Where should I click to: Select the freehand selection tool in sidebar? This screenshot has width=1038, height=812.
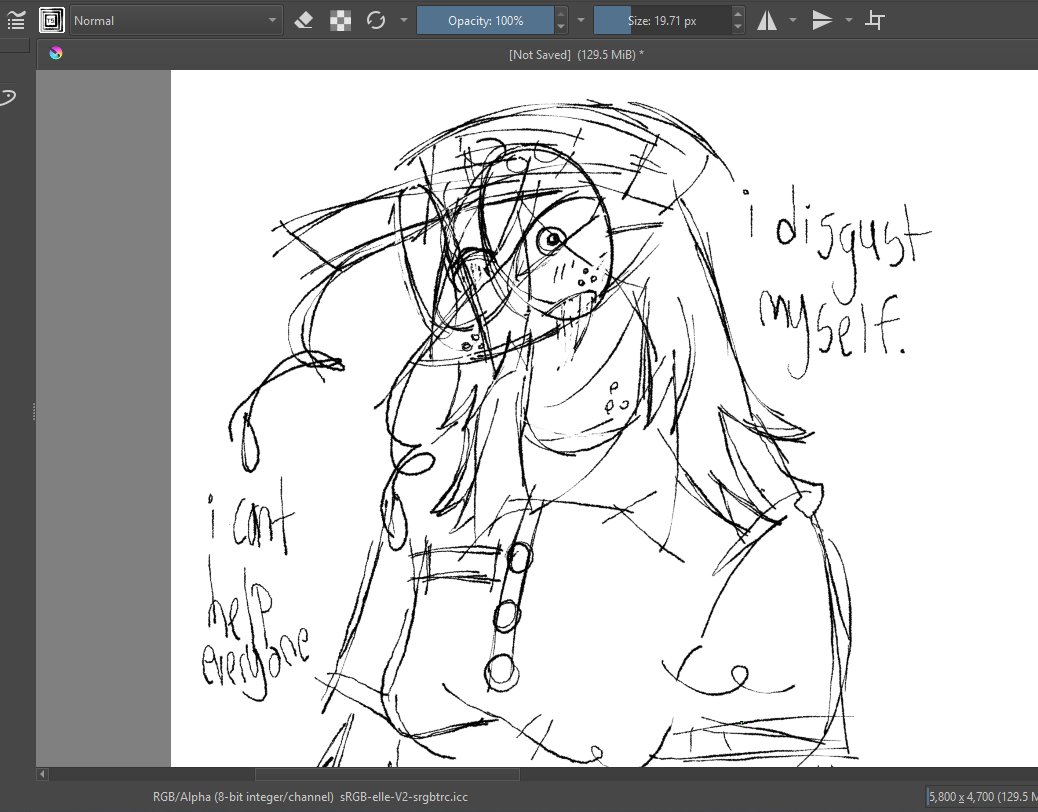pos(8,97)
